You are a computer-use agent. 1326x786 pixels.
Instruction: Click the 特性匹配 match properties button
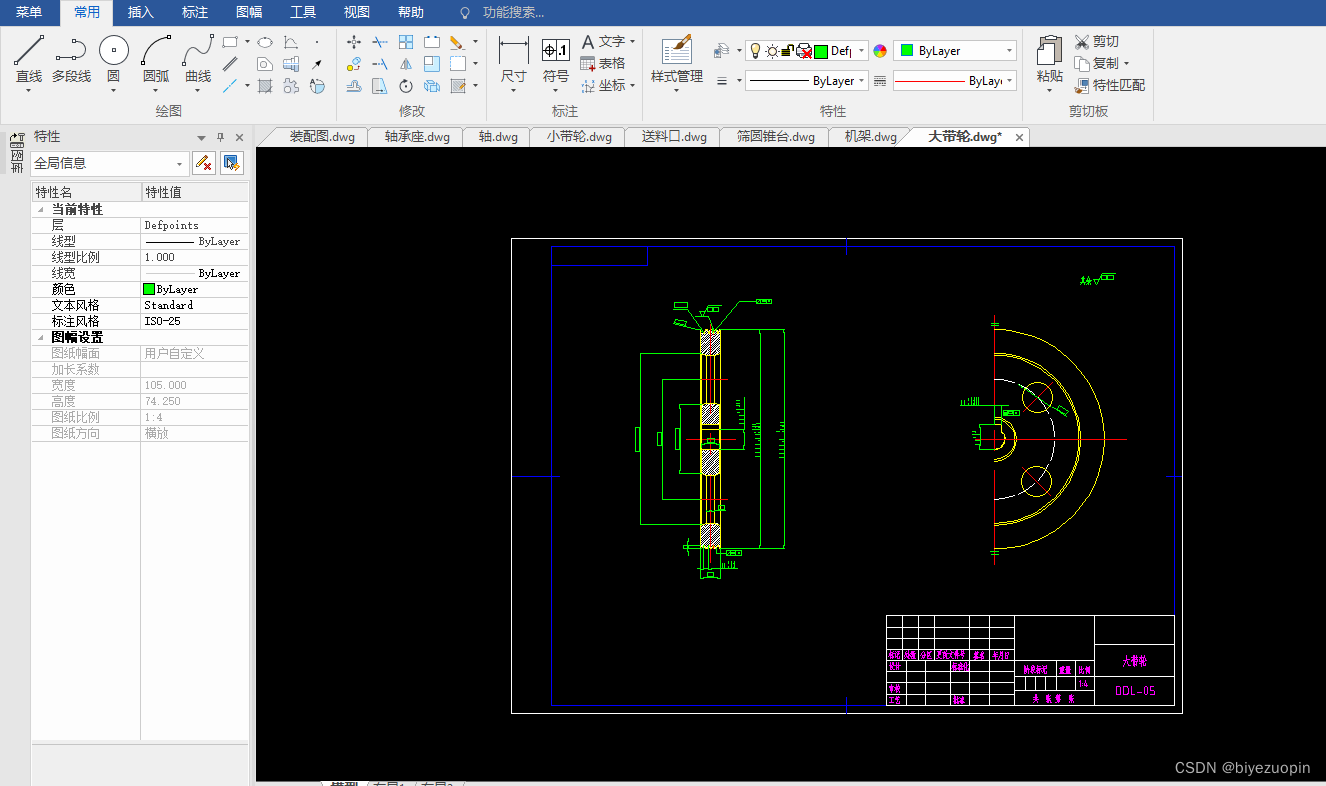point(1109,85)
